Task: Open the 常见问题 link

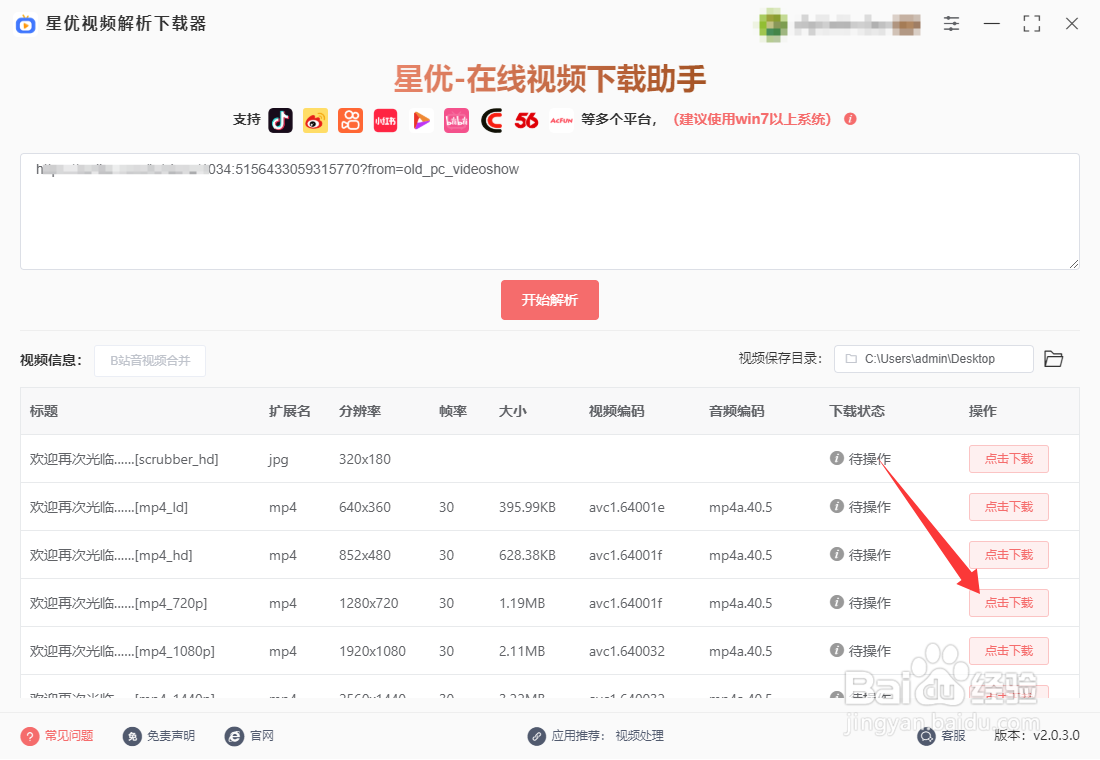Action: pos(69,736)
